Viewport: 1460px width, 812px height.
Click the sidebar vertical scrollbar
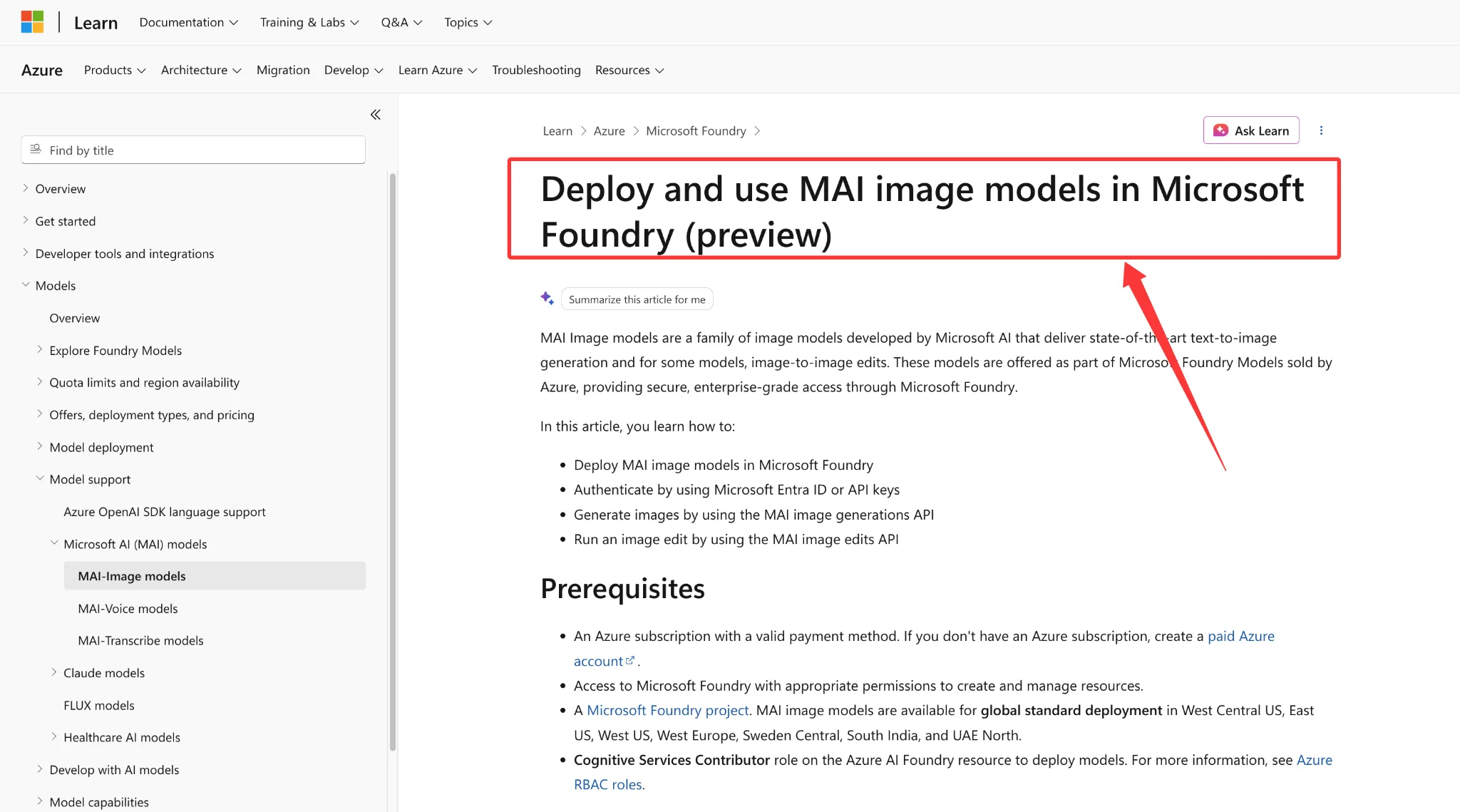tap(392, 462)
